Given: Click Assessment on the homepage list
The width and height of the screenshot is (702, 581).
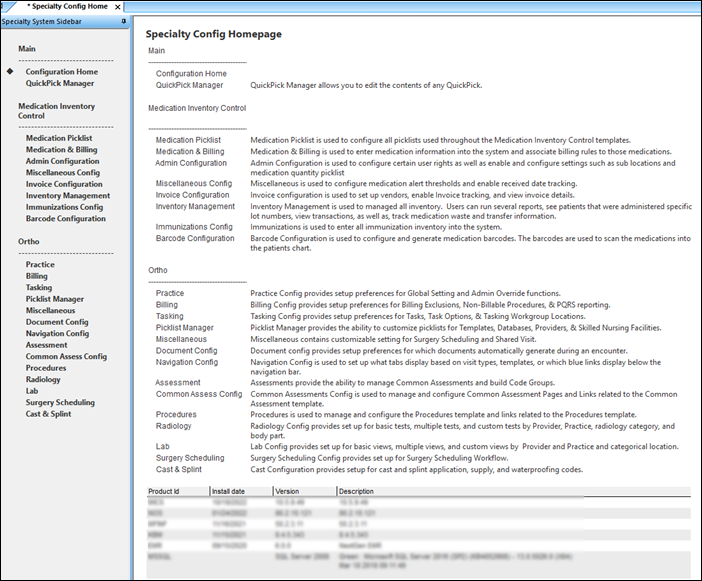Looking at the screenshot, I should click(x=178, y=383).
